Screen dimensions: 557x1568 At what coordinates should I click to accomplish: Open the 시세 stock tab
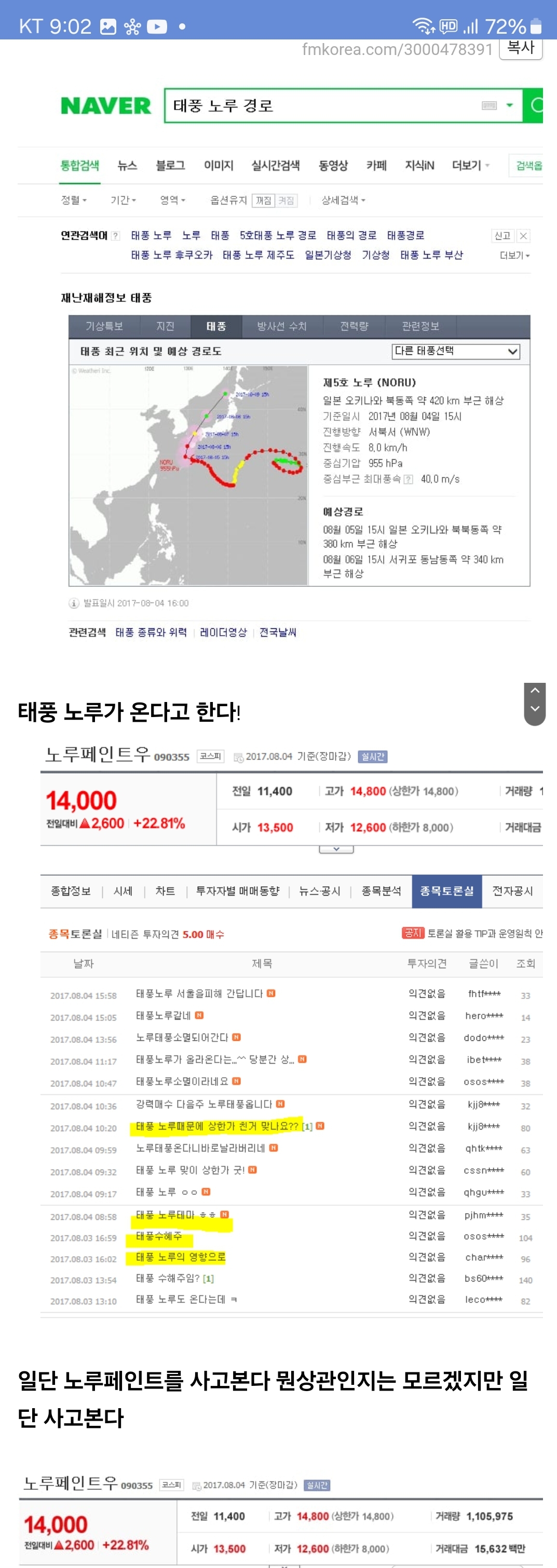point(123,892)
